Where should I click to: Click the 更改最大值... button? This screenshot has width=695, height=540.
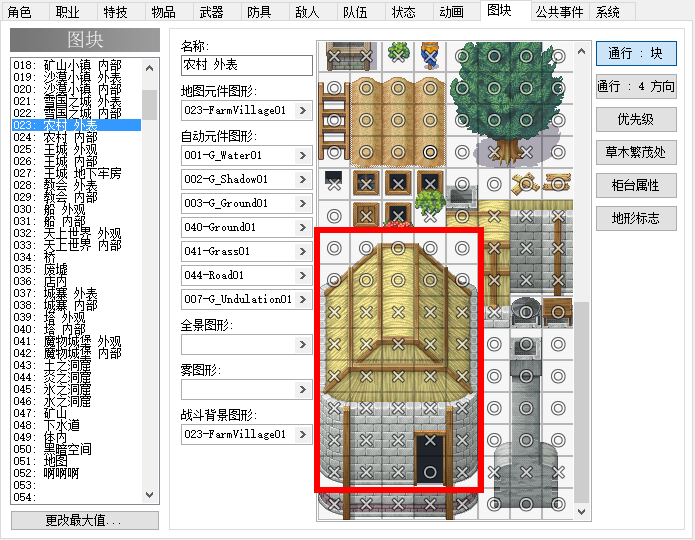(85, 520)
